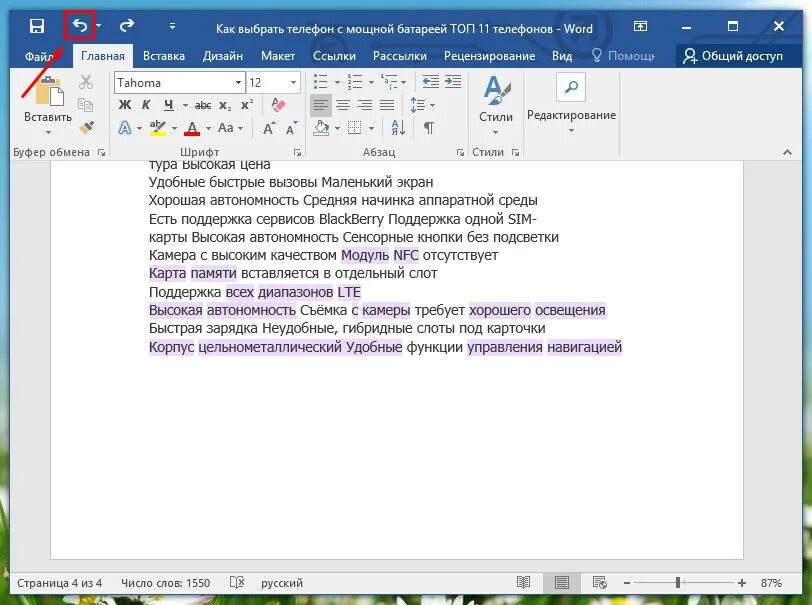Switch to the Дизайн tab
Screen dimensions: 812x605
tap(223, 56)
